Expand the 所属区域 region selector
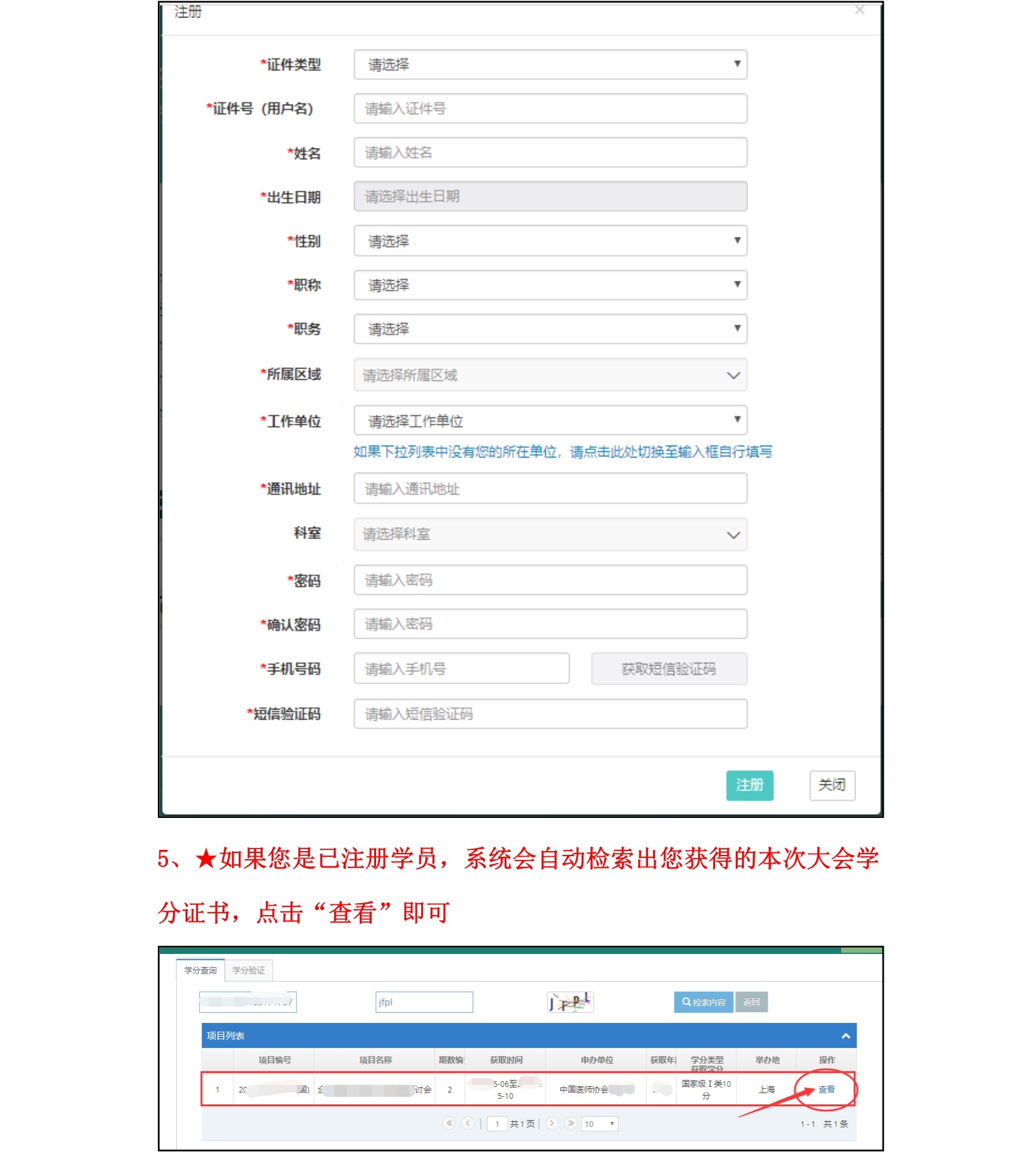This screenshot has width=1036, height=1152. [x=550, y=375]
